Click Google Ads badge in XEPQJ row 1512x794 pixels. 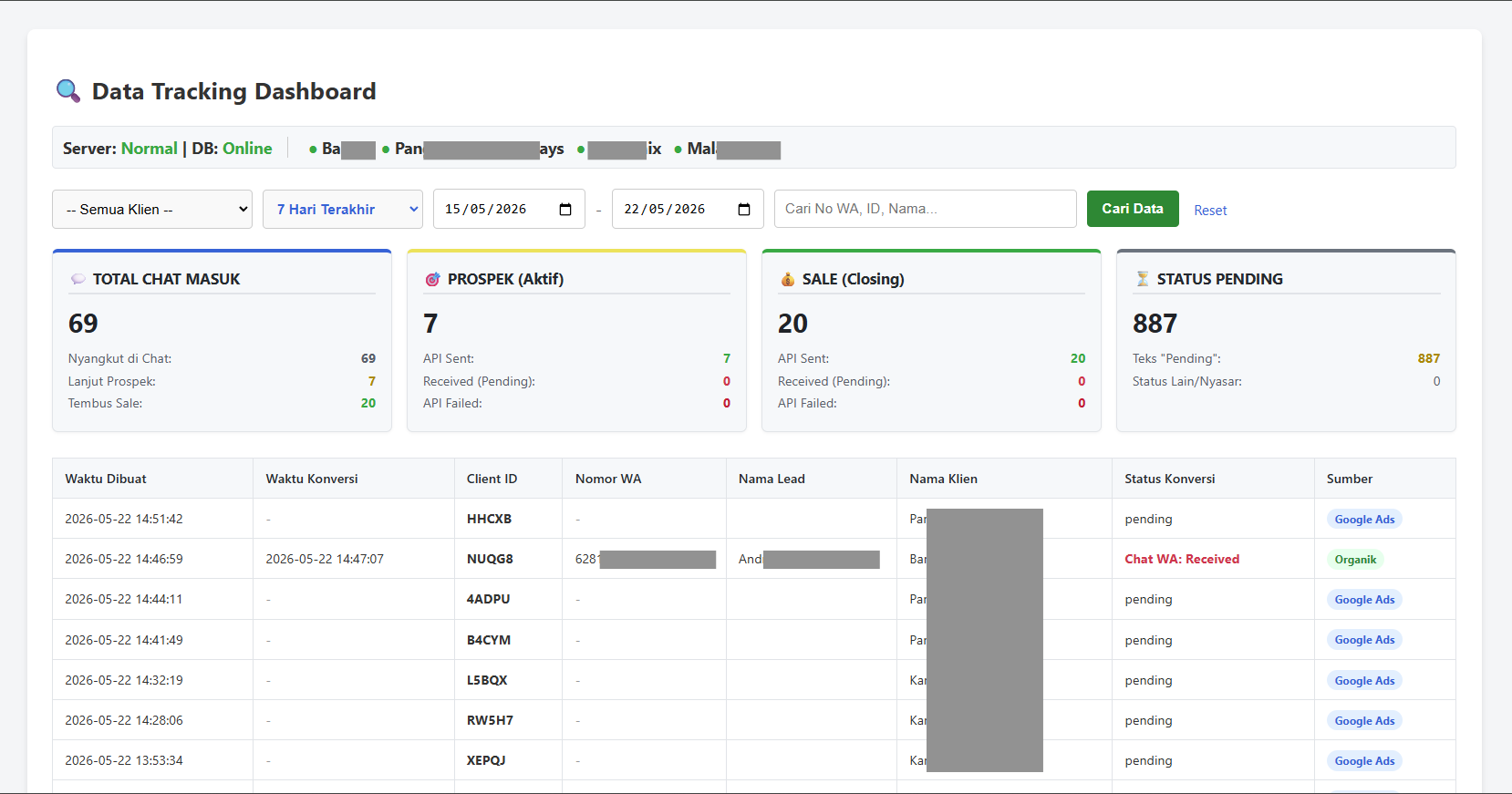coord(1364,761)
